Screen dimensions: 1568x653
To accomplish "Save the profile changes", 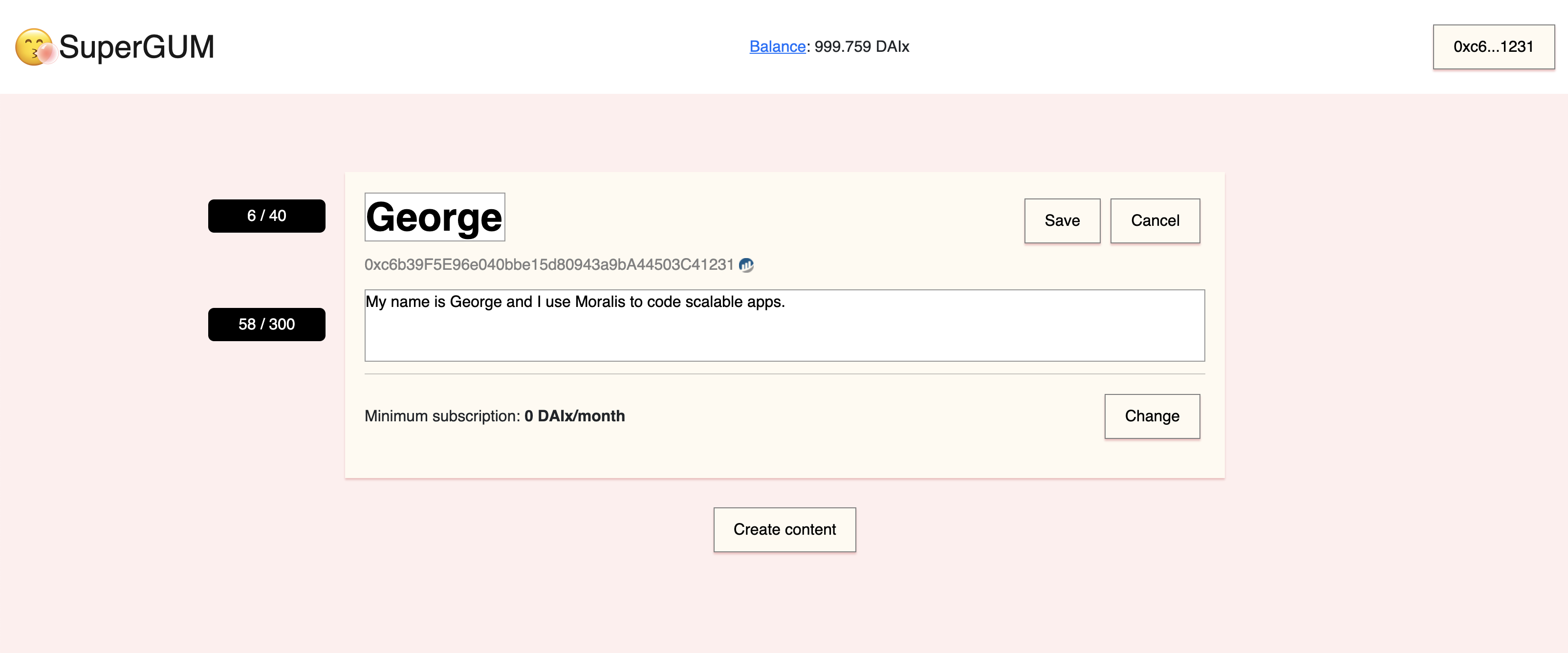I will (1062, 220).
